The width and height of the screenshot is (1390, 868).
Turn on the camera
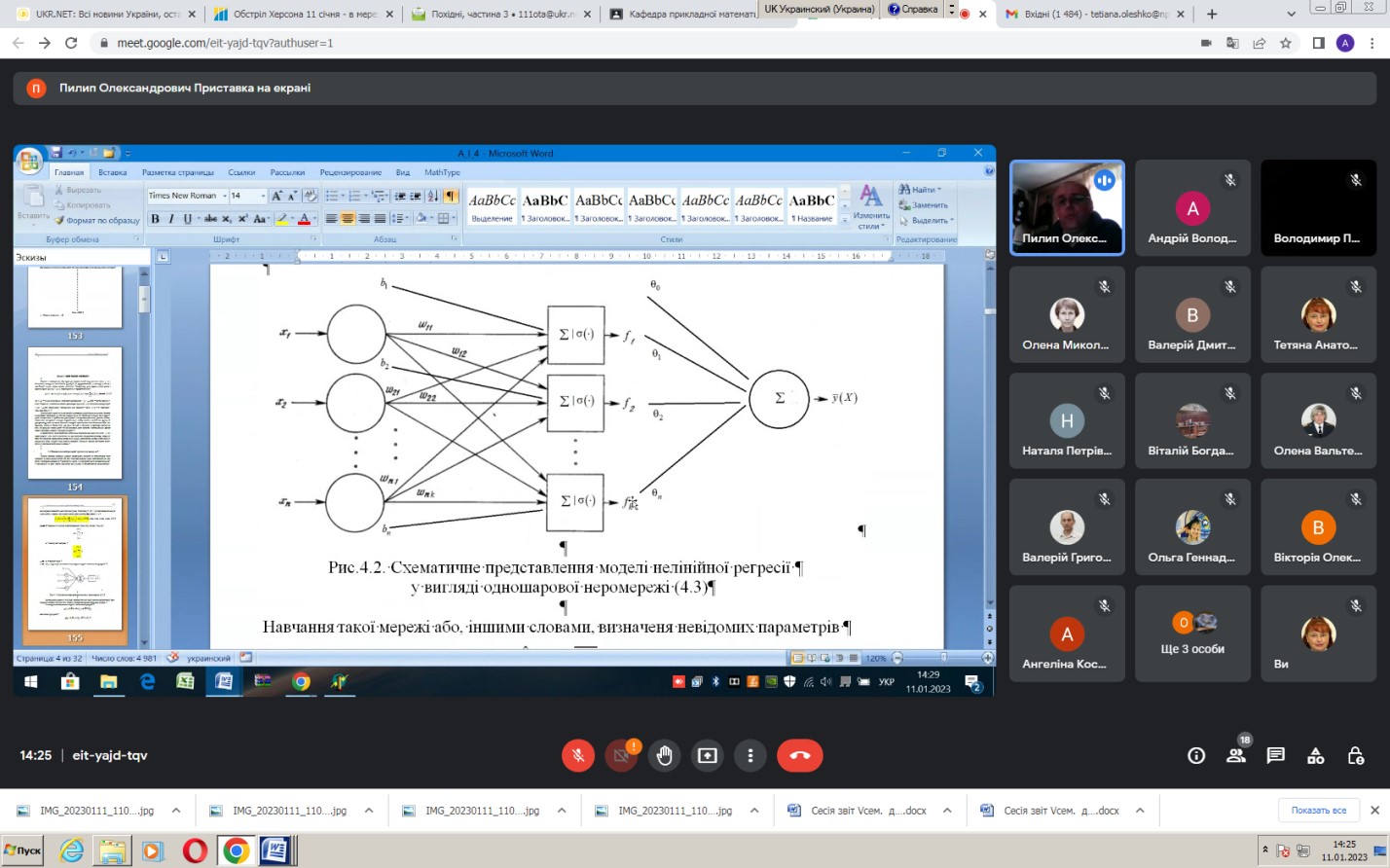click(x=621, y=755)
